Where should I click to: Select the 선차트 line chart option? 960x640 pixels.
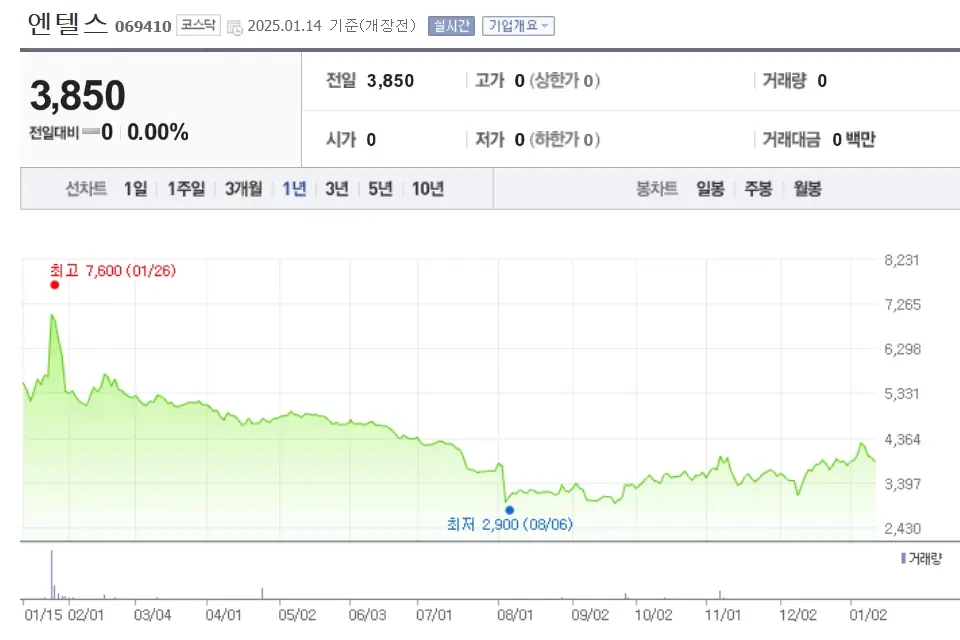[x=85, y=188]
